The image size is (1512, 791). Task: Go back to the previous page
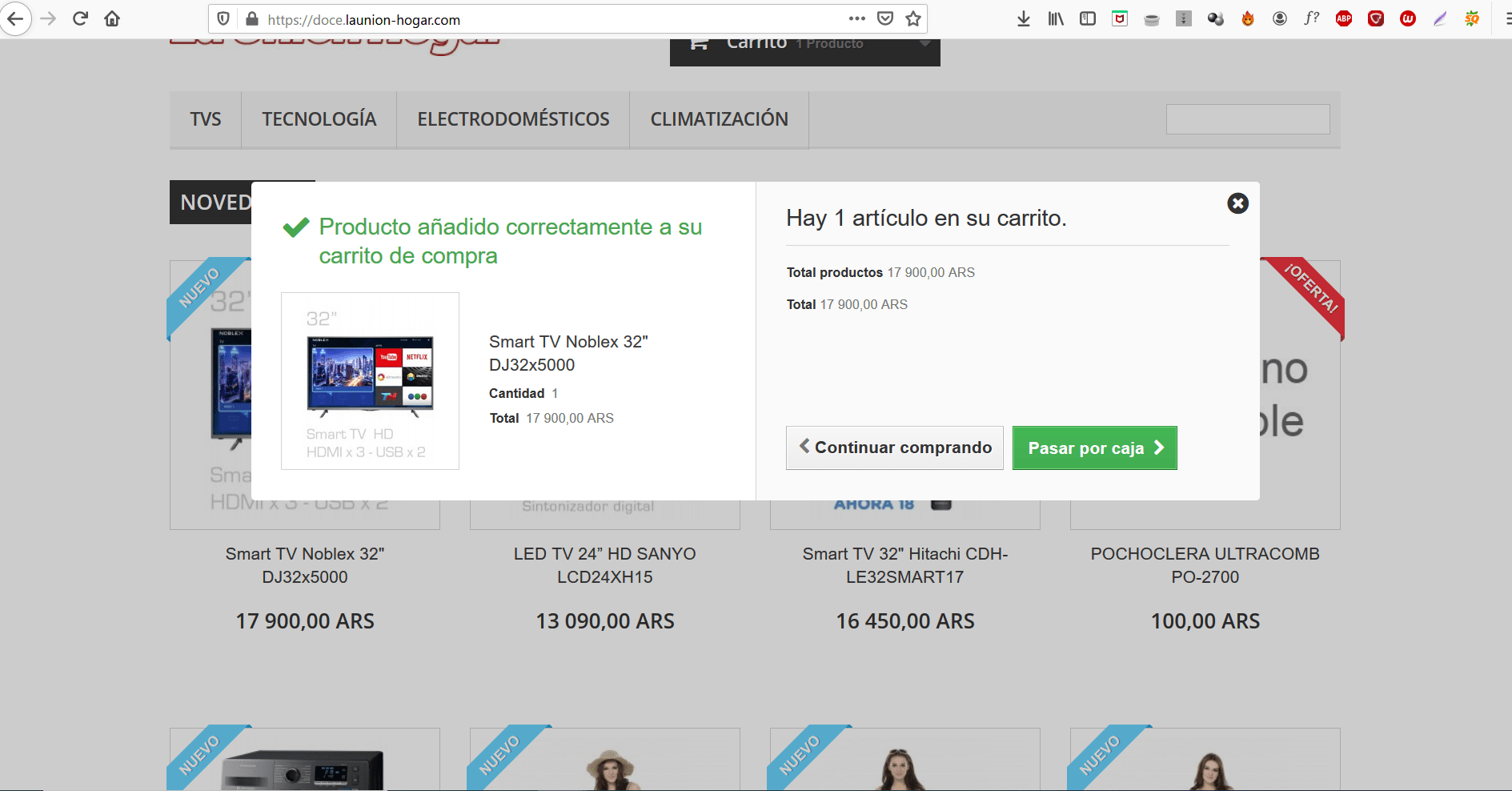point(15,19)
